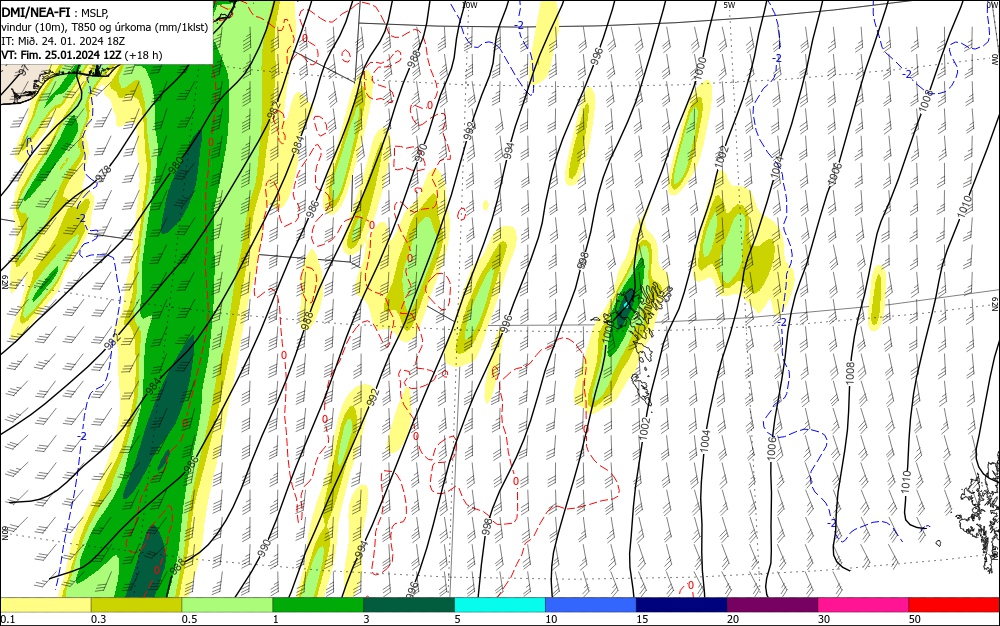Click the "30" legend value
The image size is (1000, 626).
click(824, 619)
